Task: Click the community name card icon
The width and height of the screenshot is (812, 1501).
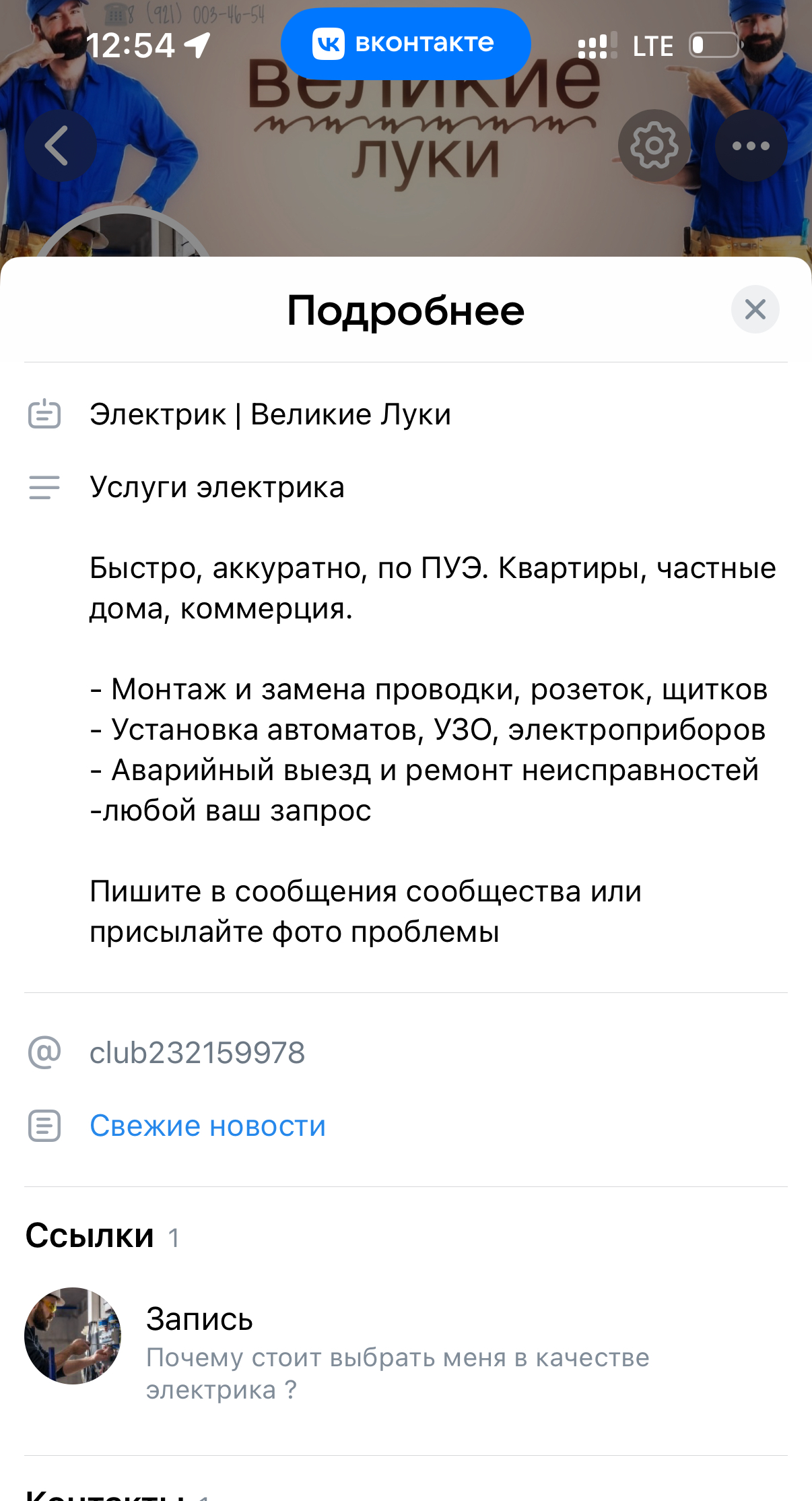Action: tap(44, 414)
